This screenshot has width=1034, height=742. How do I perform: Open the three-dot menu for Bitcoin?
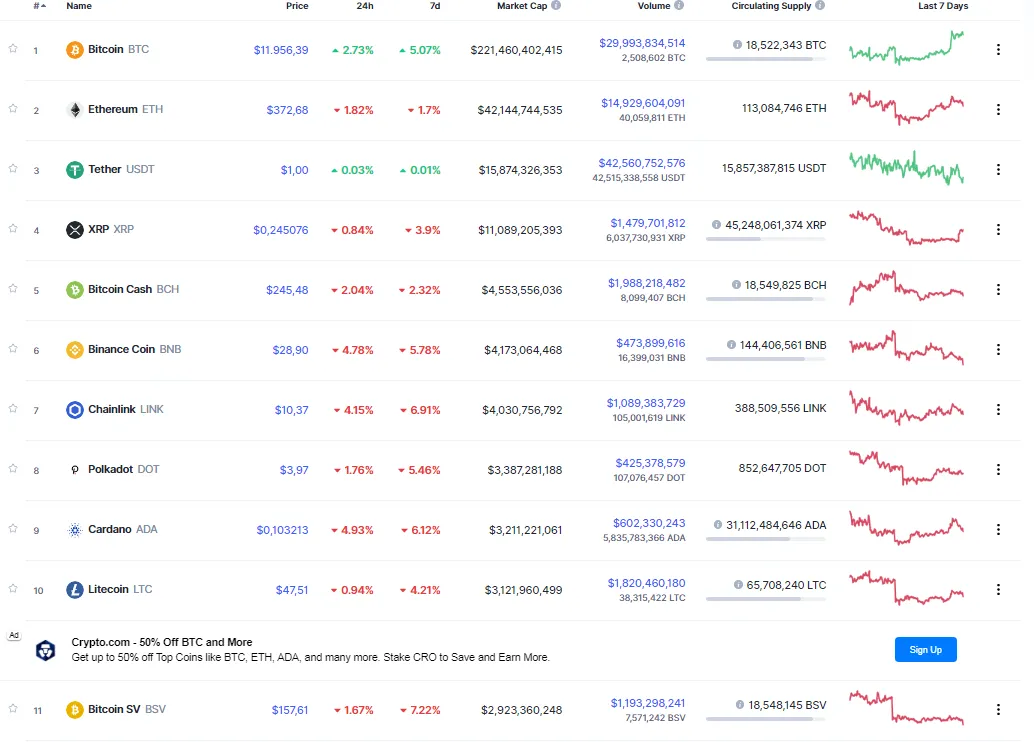click(x=998, y=49)
